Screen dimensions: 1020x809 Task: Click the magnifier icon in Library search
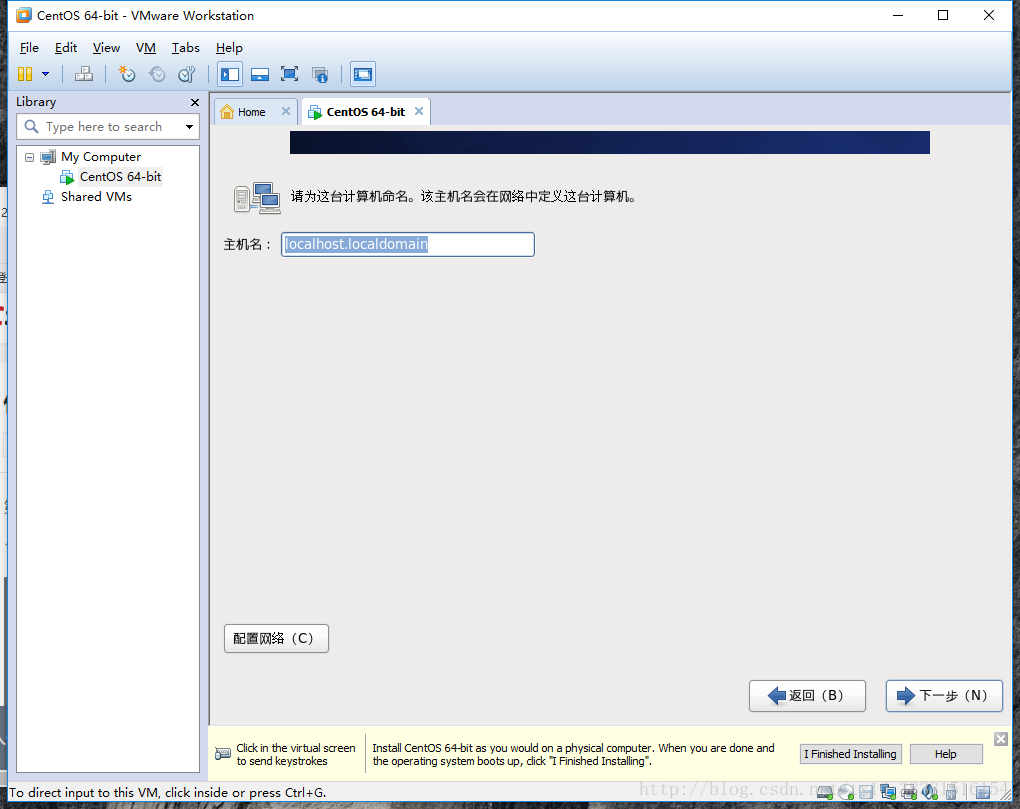pyautogui.click(x=31, y=126)
